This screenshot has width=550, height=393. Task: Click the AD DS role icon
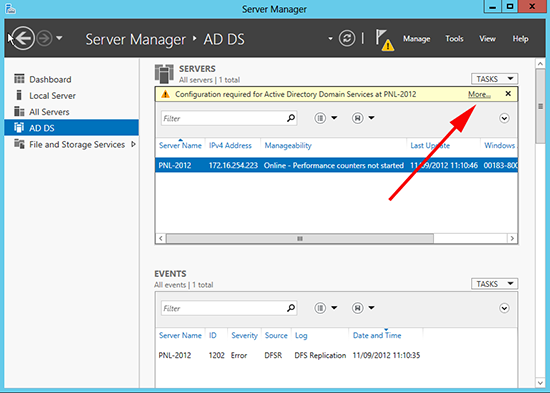click(x=19, y=127)
